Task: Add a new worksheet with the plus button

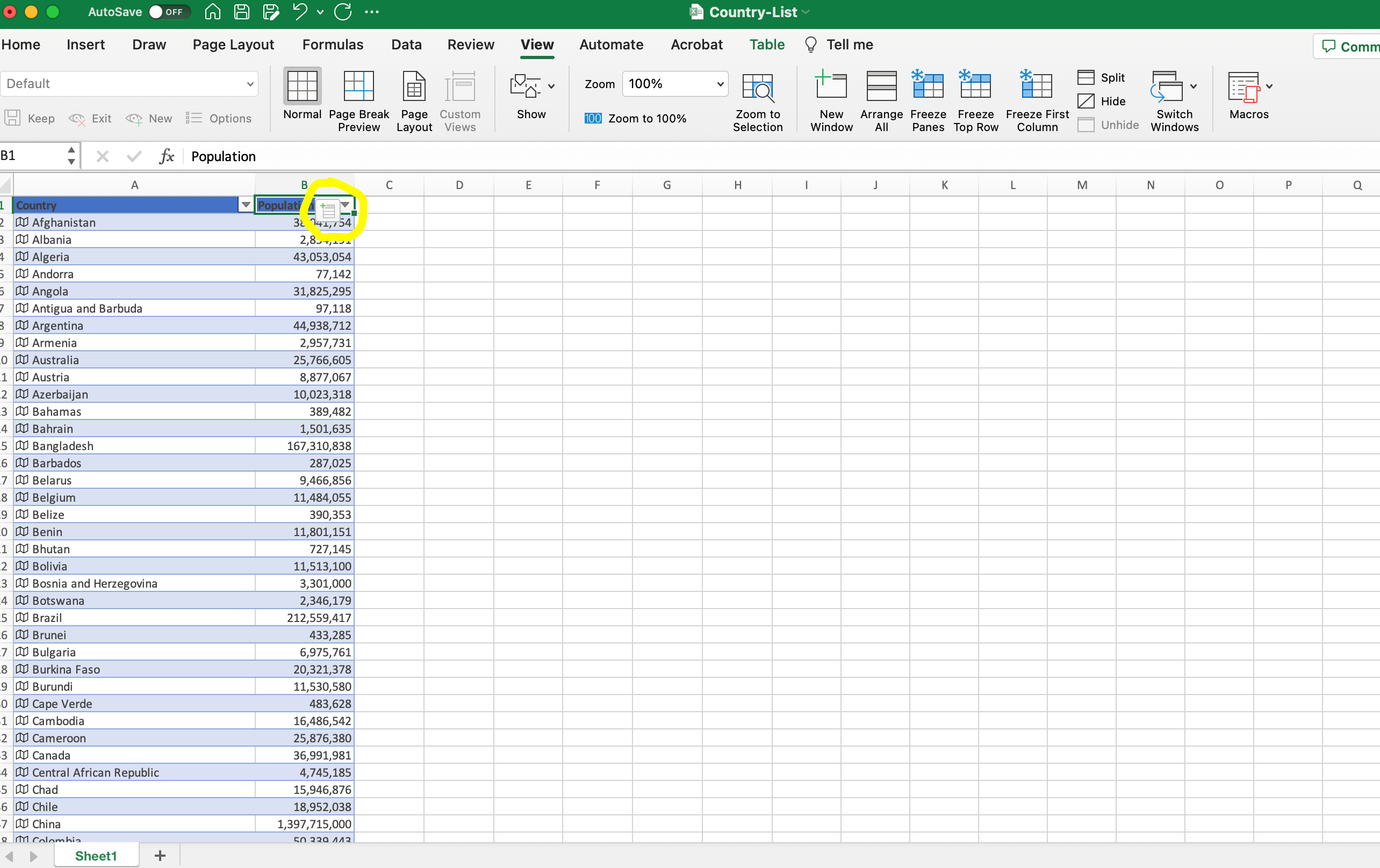Action: pyautogui.click(x=159, y=855)
